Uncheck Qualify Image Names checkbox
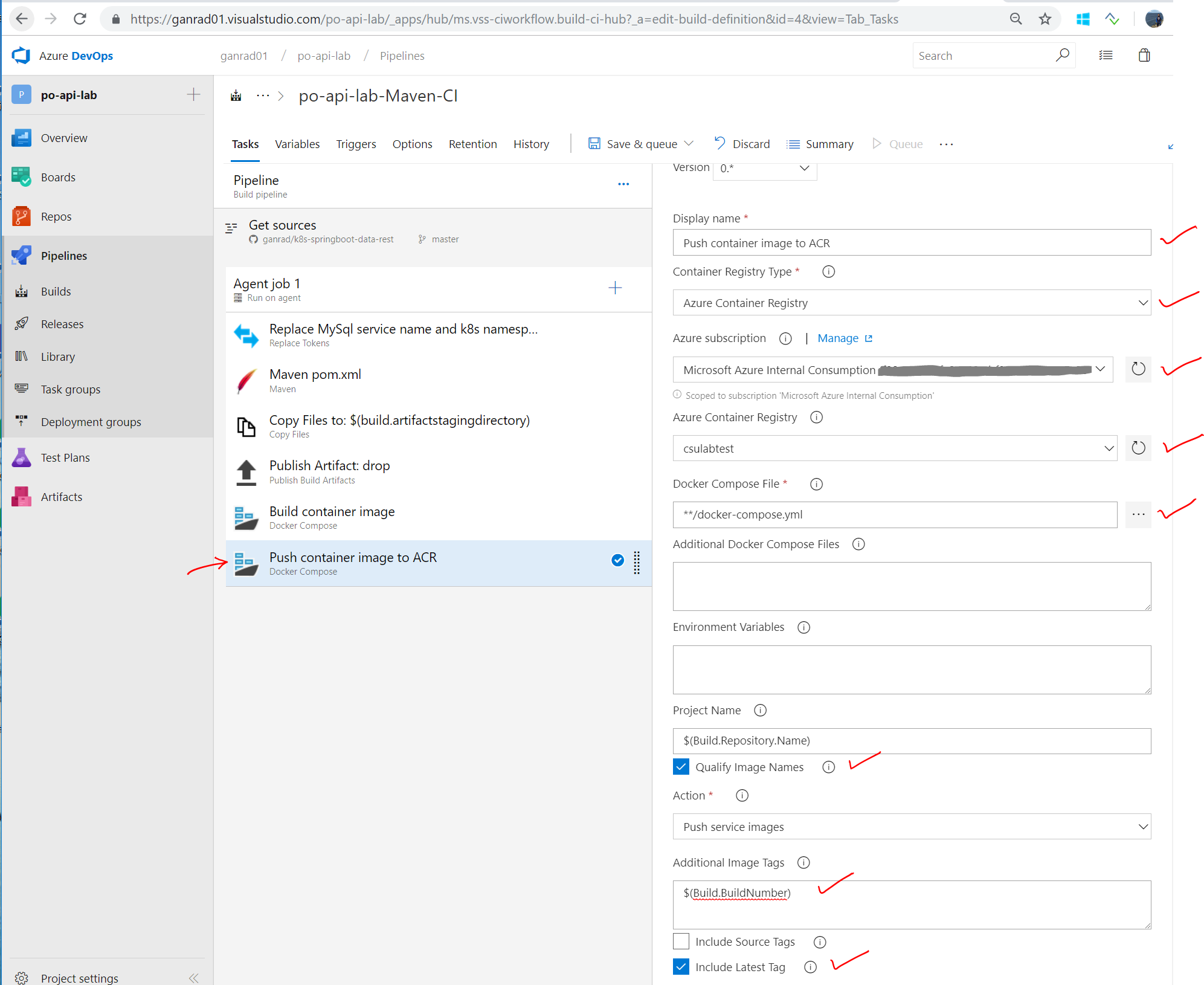This screenshot has height=985, width=1204. pyautogui.click(x=681, y=767)
